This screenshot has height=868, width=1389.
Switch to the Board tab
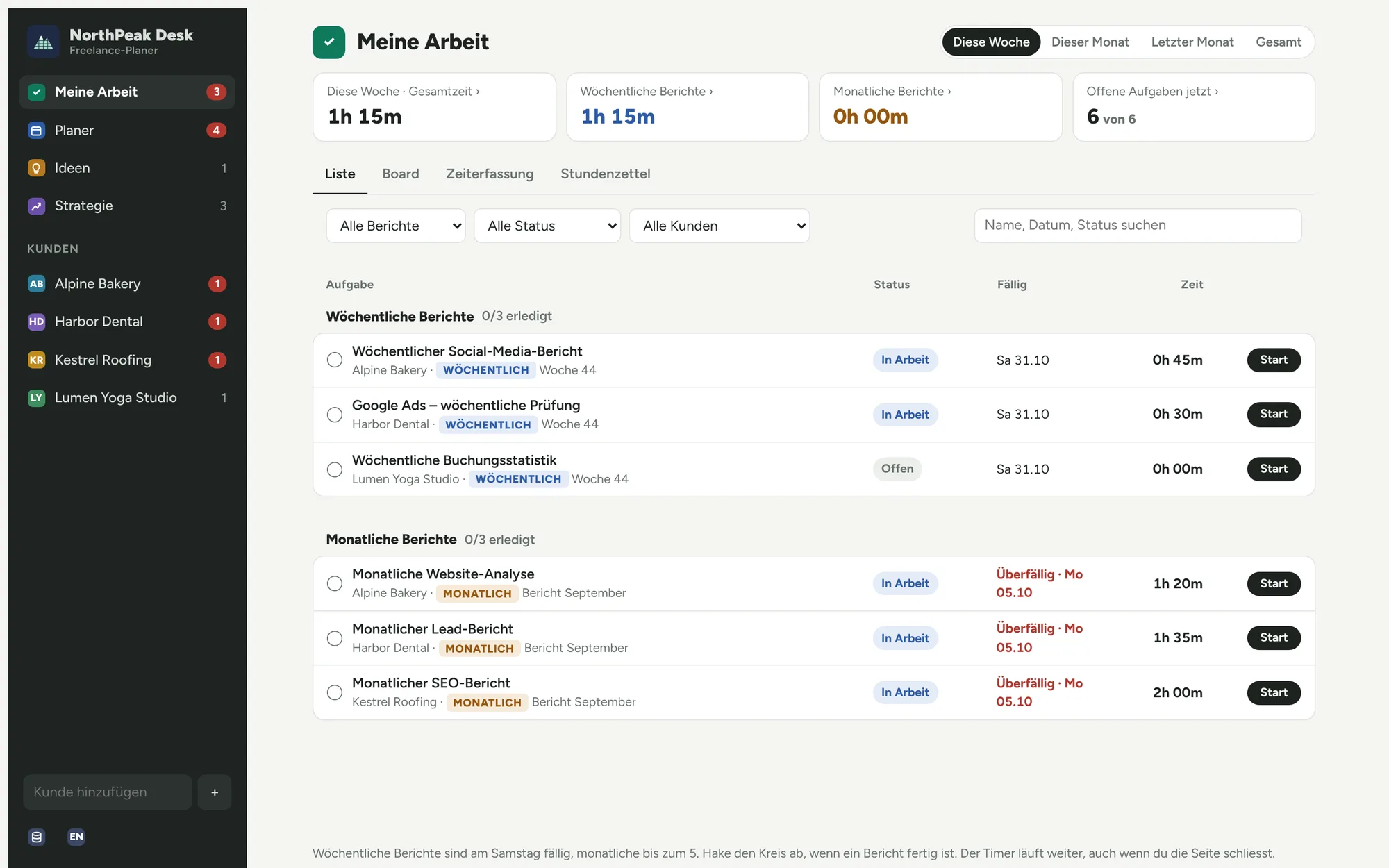pos(401,174)
